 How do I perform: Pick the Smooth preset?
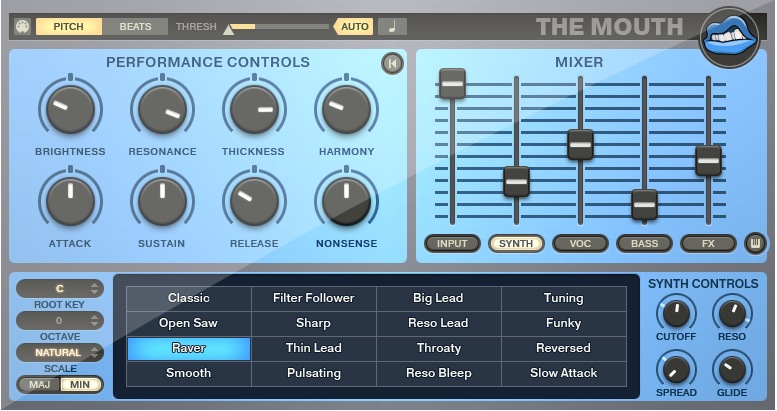(x=189, y=373)
